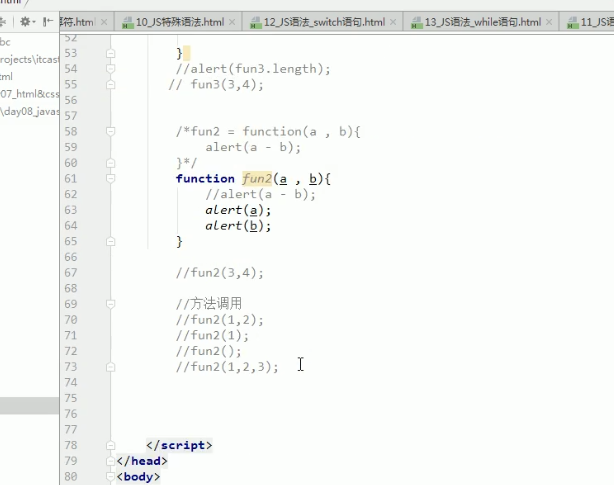Switch to the 12_JS语法_switch语句.html tab
This screenshot has height=485, width=614.
click(323, 22)
